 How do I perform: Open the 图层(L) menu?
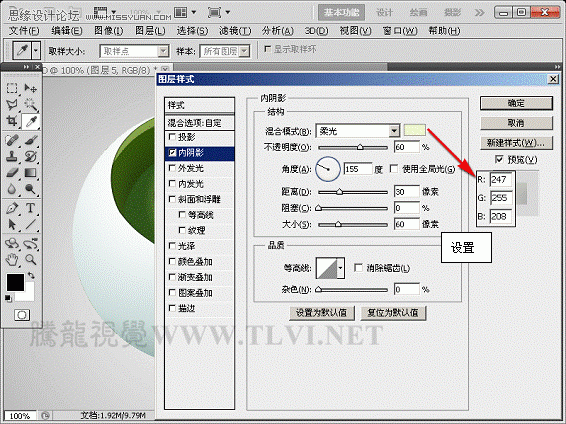pyautogui.click(x=150, y=31)
